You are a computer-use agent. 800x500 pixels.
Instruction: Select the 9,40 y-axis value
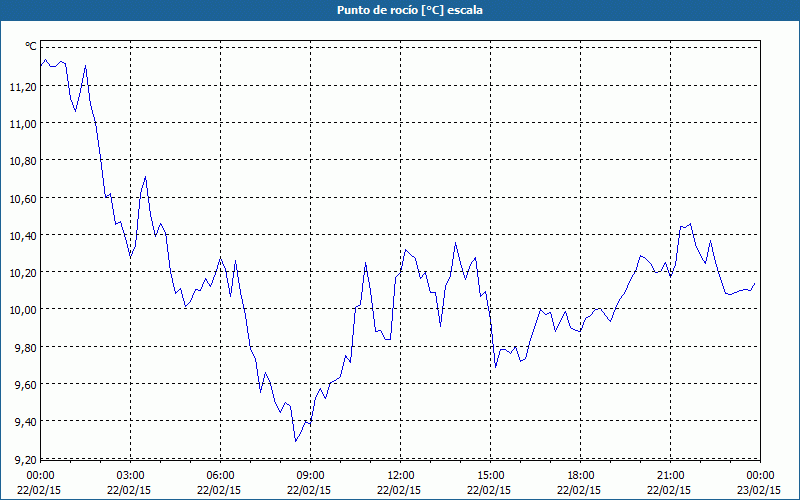click(x=27, y=422)
